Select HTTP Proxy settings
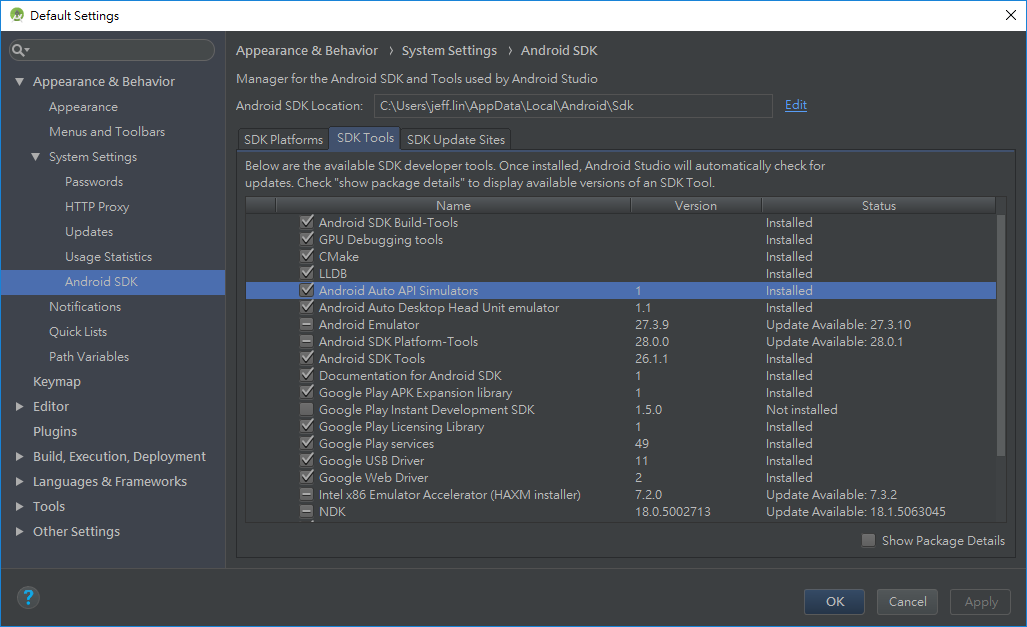The width and height of the screenshot is (1027, 627). 97,206
